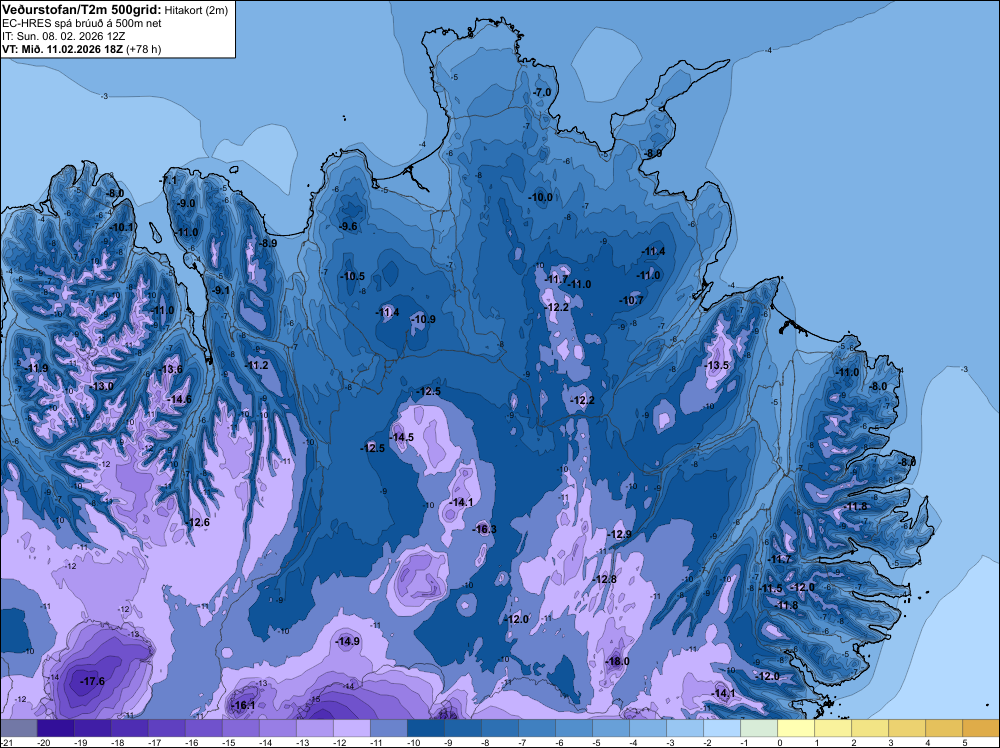Click the -10.5 temperature value
Viewport: 1000px width, 748px height.
pos(353,276)
